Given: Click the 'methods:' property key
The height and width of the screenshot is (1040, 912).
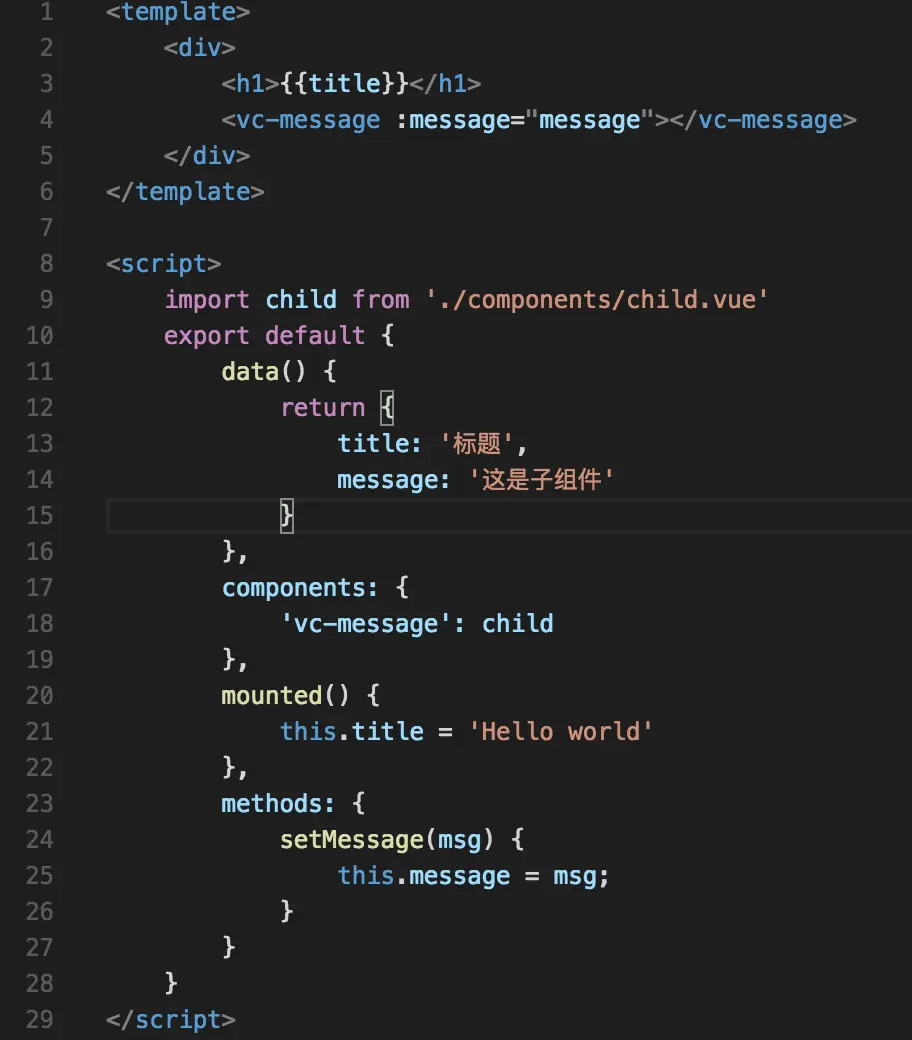Looking at the screenshot, I should click(277, 804).
